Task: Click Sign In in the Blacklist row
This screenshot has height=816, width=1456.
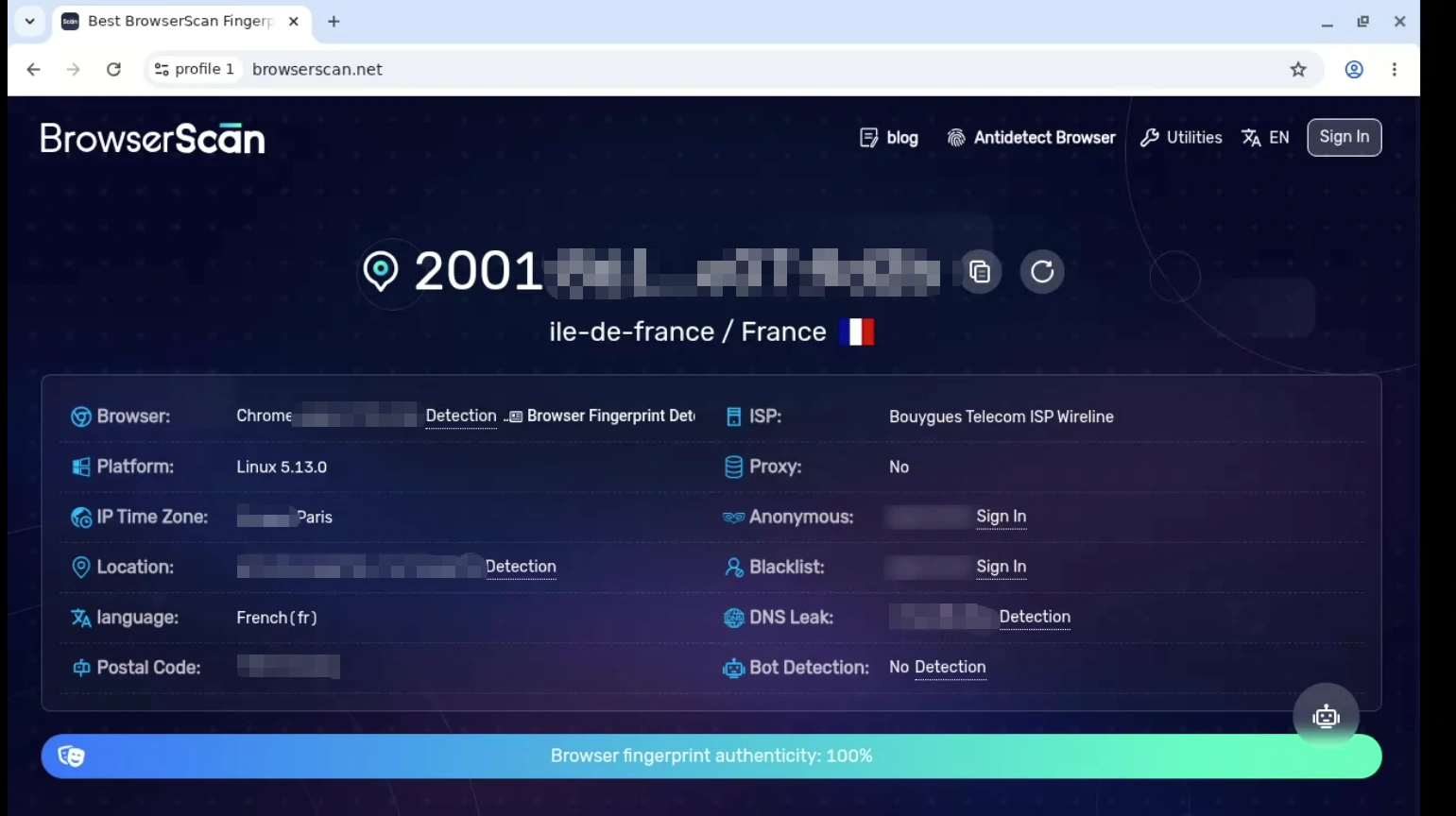Action: 1001,567
